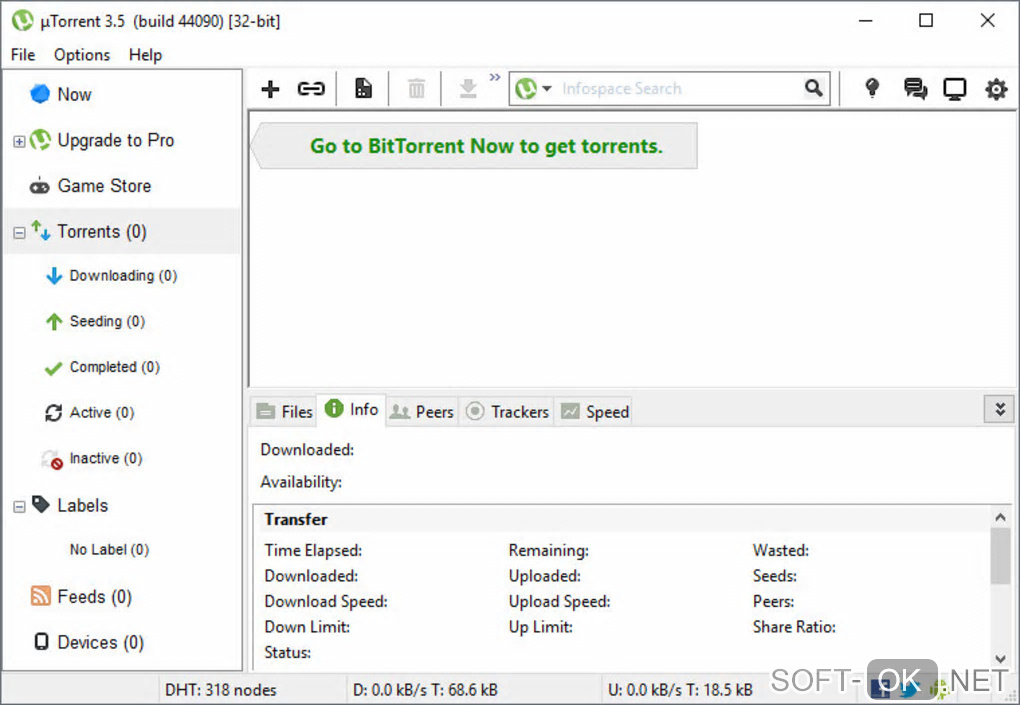
Task: Click the Create New Torrent file icon
Action: pos(363,88)
